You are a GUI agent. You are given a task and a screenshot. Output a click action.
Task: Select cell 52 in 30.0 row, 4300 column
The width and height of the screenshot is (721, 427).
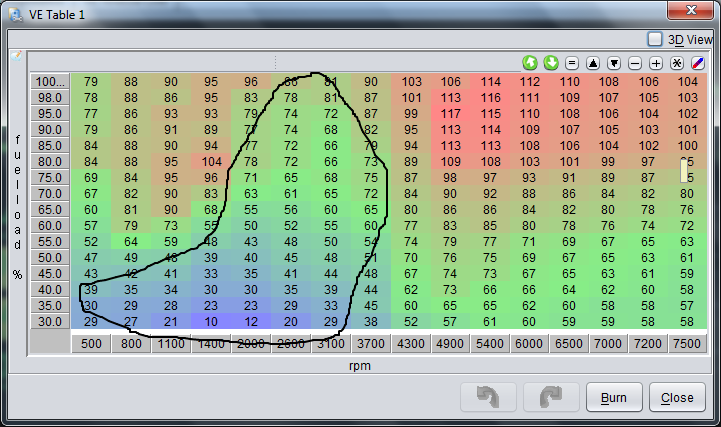pyautogui.click(x=411, y=322)
